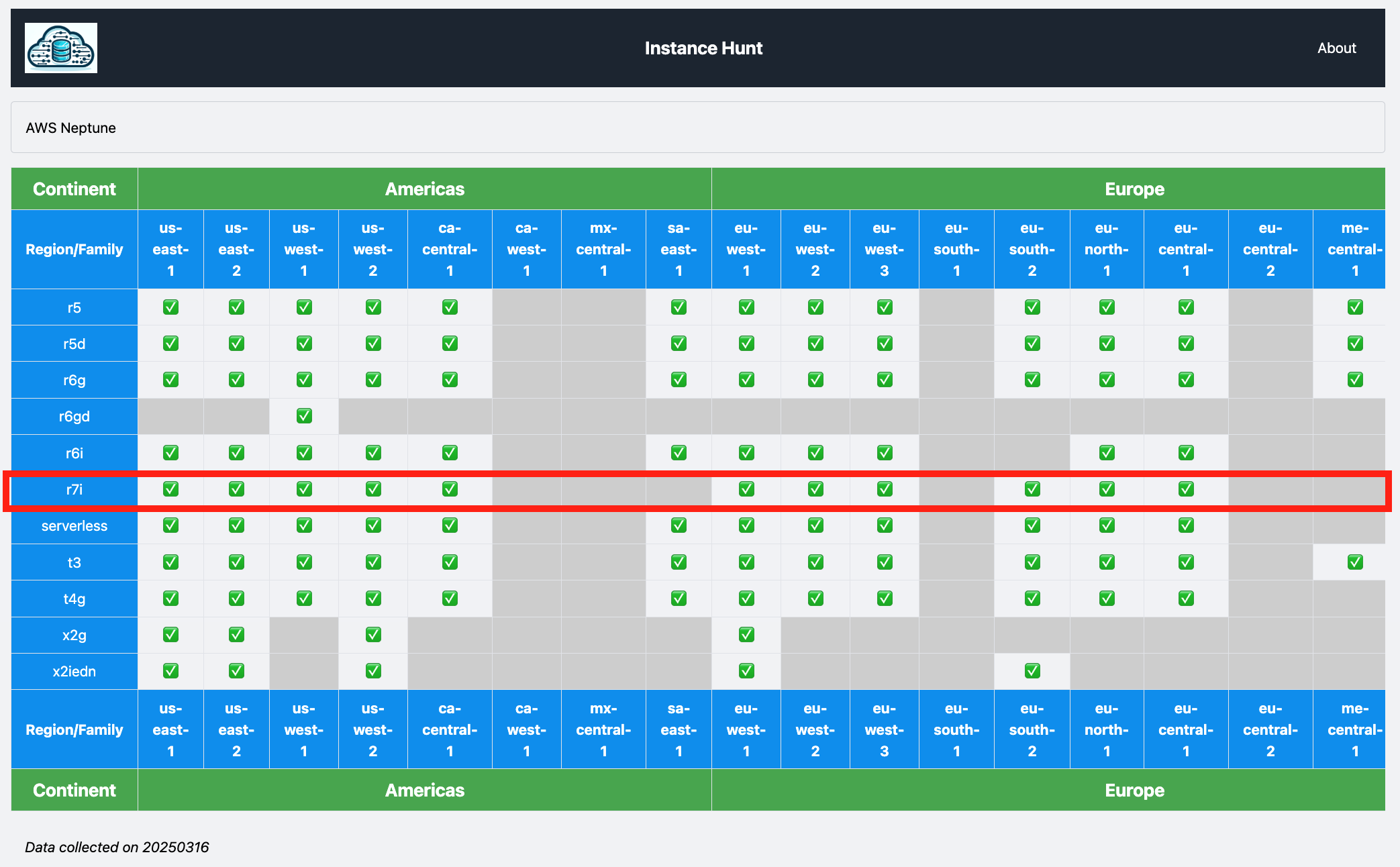Click the x2iedn eu-west-1 checkmark
This screenshot has width=1400, height=867.
746,671
